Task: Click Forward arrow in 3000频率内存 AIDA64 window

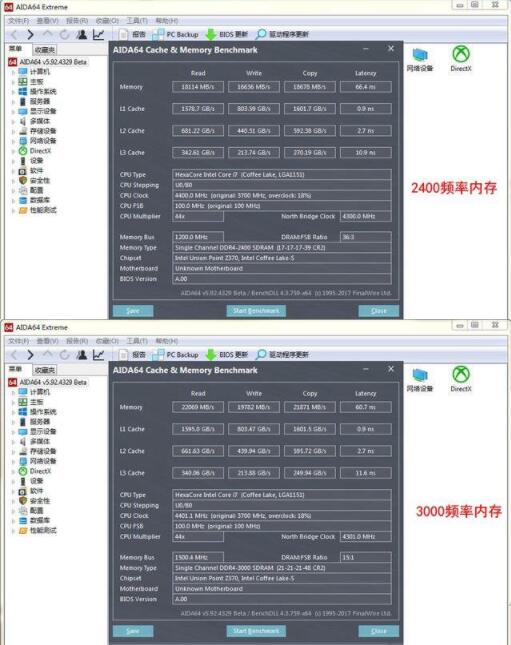Action: click(x=30, y=355)
